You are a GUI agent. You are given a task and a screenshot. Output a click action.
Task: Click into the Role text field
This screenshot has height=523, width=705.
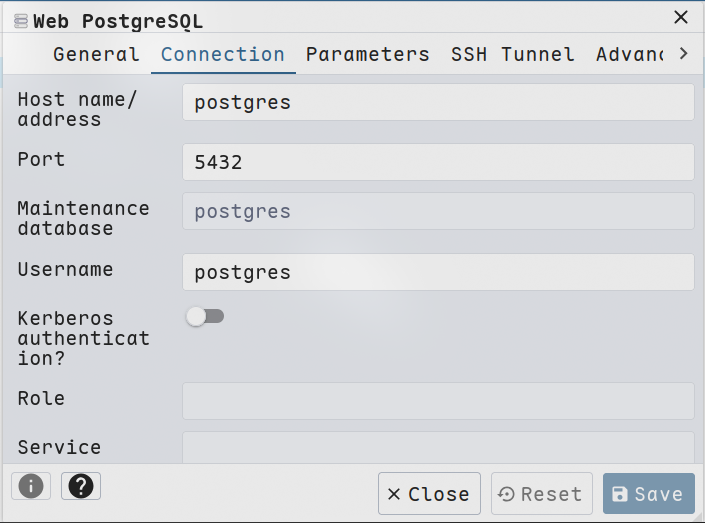[x=438, y=400]
